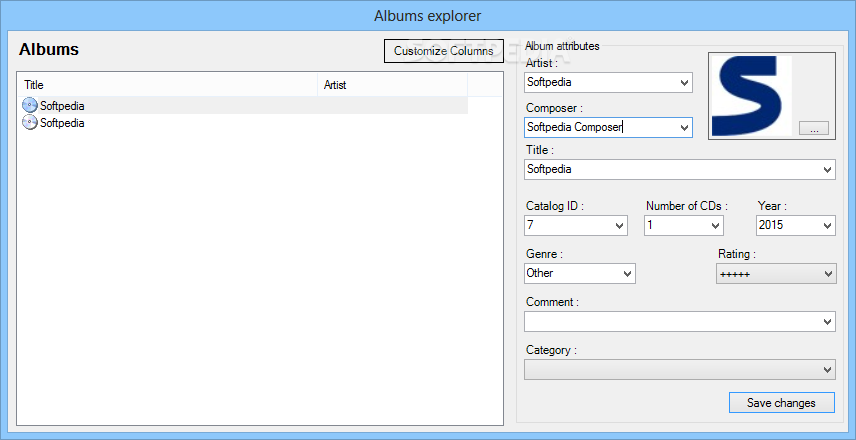The image size is (856, 440).
Task: Click the CD icon of the second Softpedia album
Action: [x=30, y=122]
